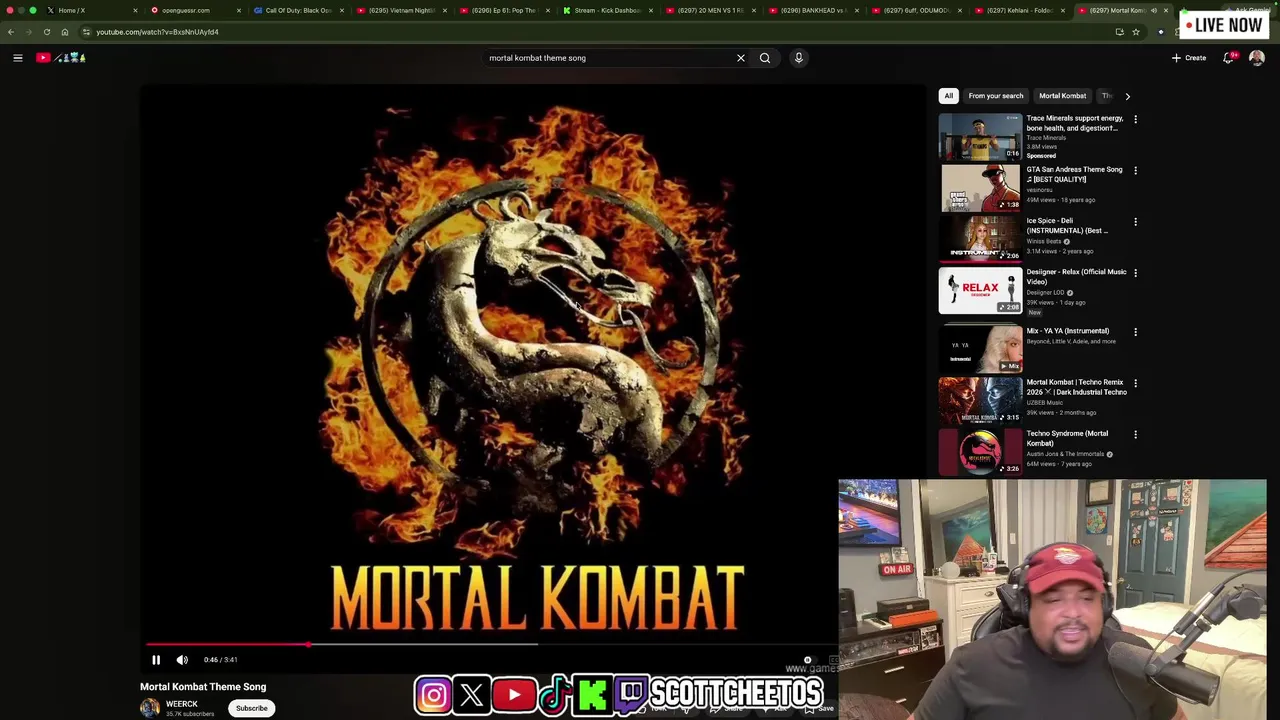Open GTA San Andreas Theme Song thumbnail
The width and height of the screenshot is (1280, 720).
click(x=980, y=188)
